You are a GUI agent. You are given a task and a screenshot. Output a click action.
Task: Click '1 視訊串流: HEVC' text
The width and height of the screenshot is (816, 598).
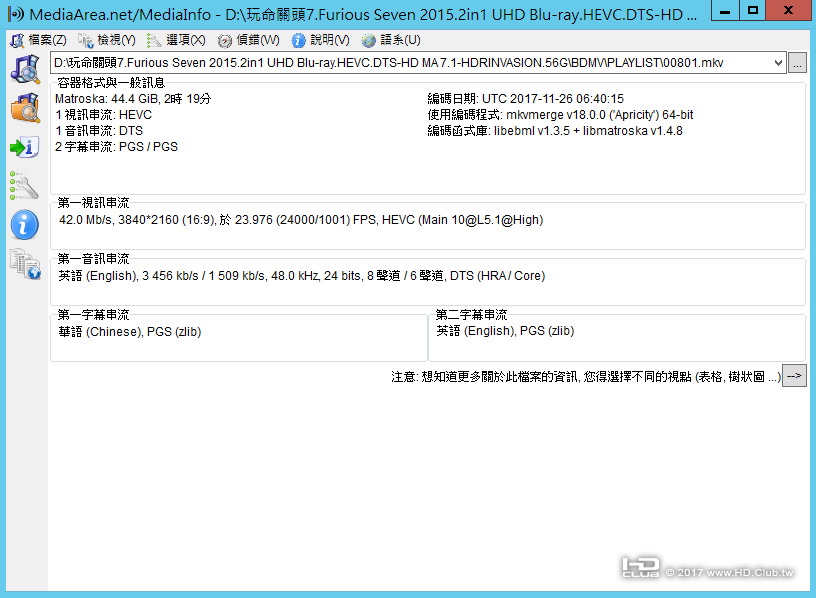click(104, 115)
